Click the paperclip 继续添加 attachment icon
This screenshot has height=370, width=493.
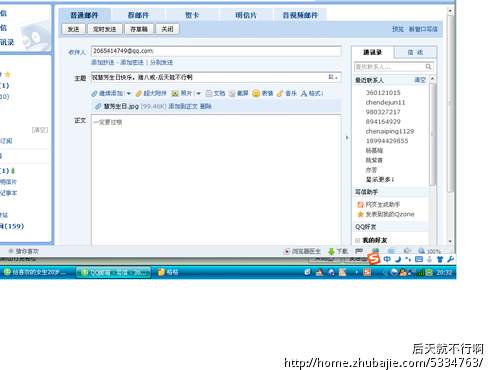click(95, 94)
